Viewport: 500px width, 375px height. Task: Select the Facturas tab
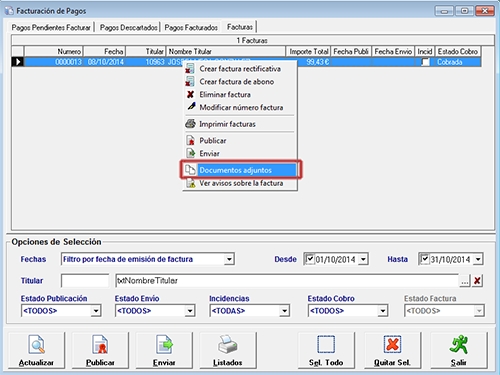[240, 27]
